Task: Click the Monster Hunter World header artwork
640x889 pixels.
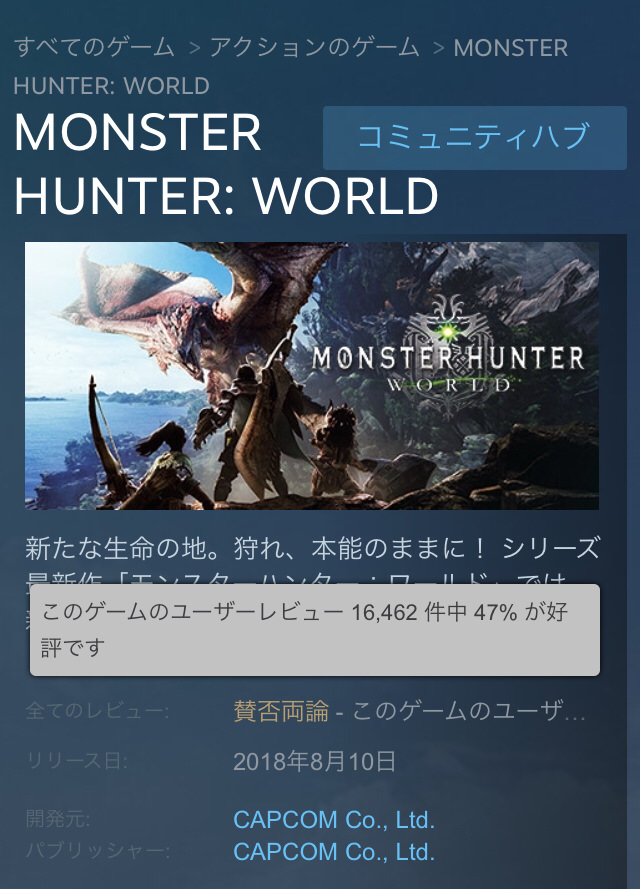Action: [312, 375]
